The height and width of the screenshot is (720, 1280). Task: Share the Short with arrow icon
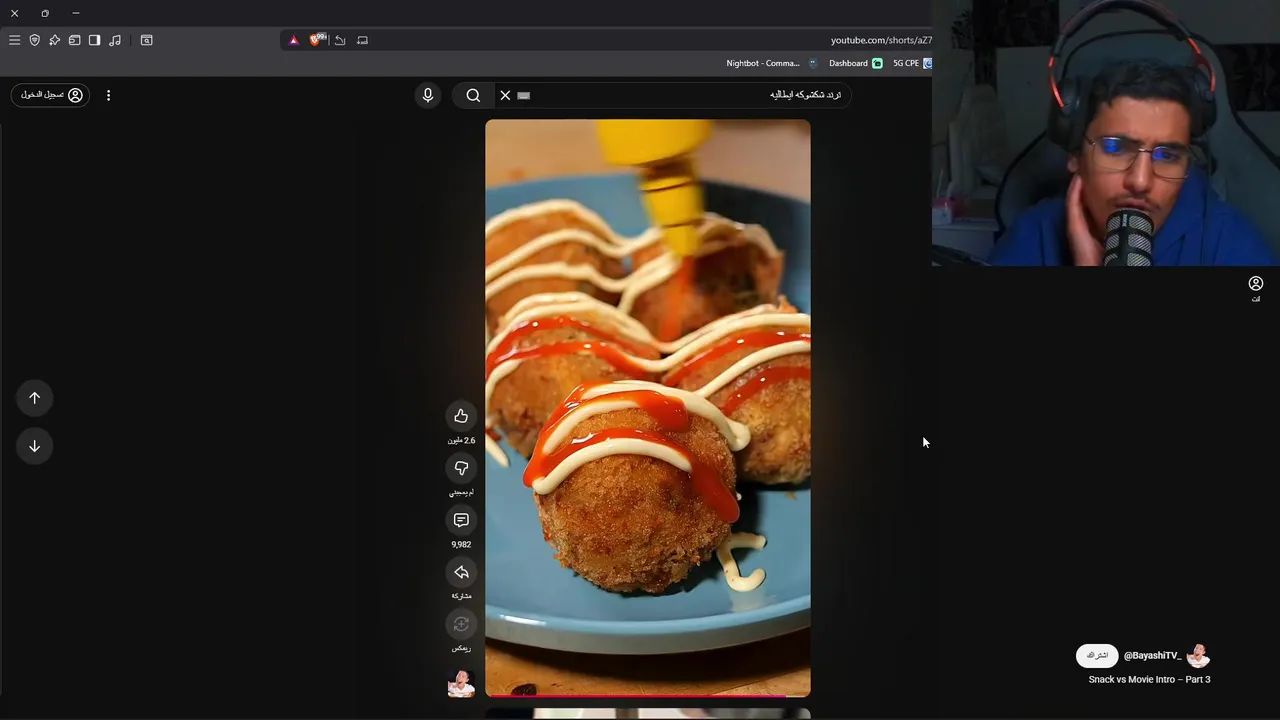pyautogui.click(x=461, y=572)
